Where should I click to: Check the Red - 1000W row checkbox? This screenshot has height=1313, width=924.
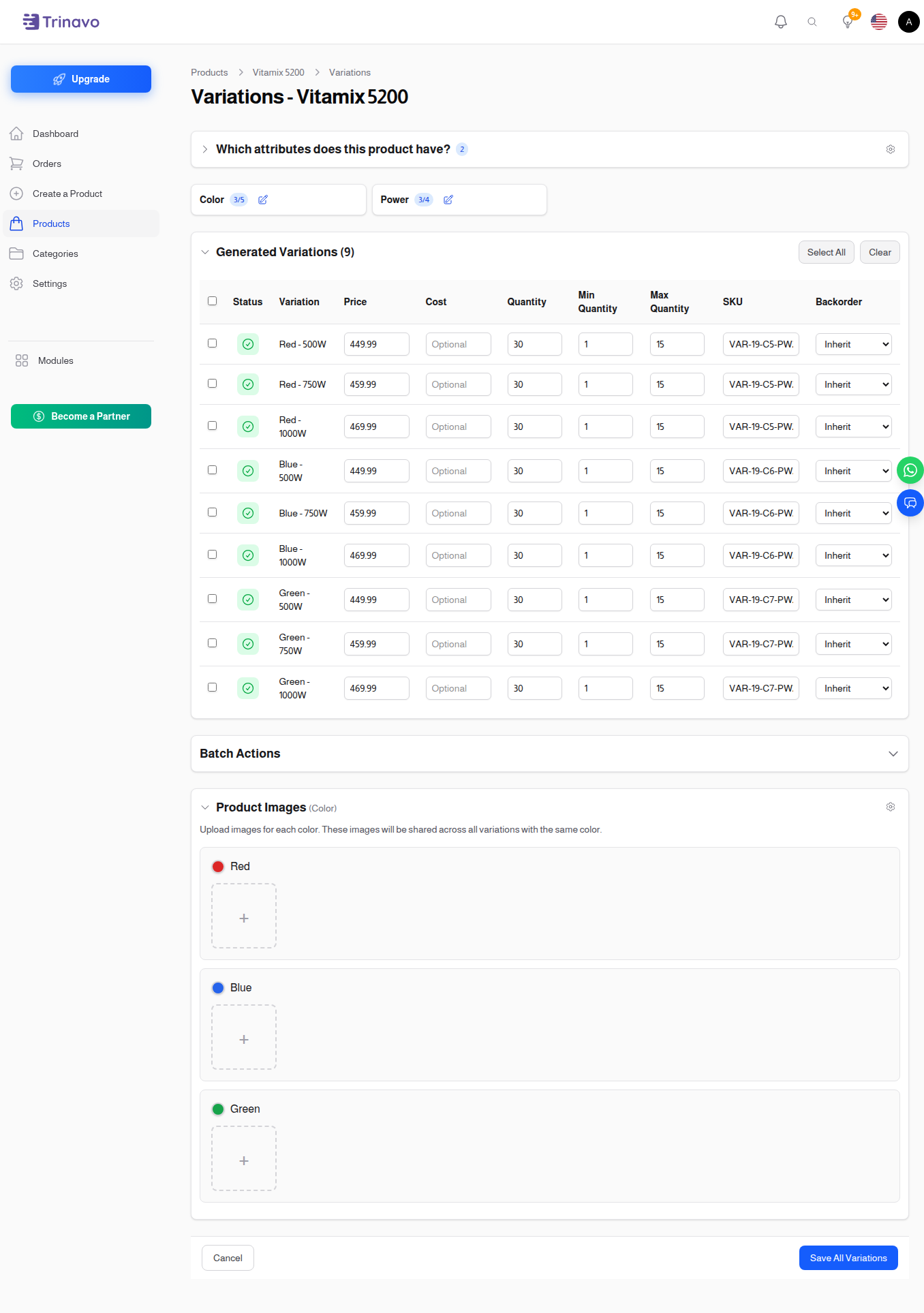pos(213,426)
